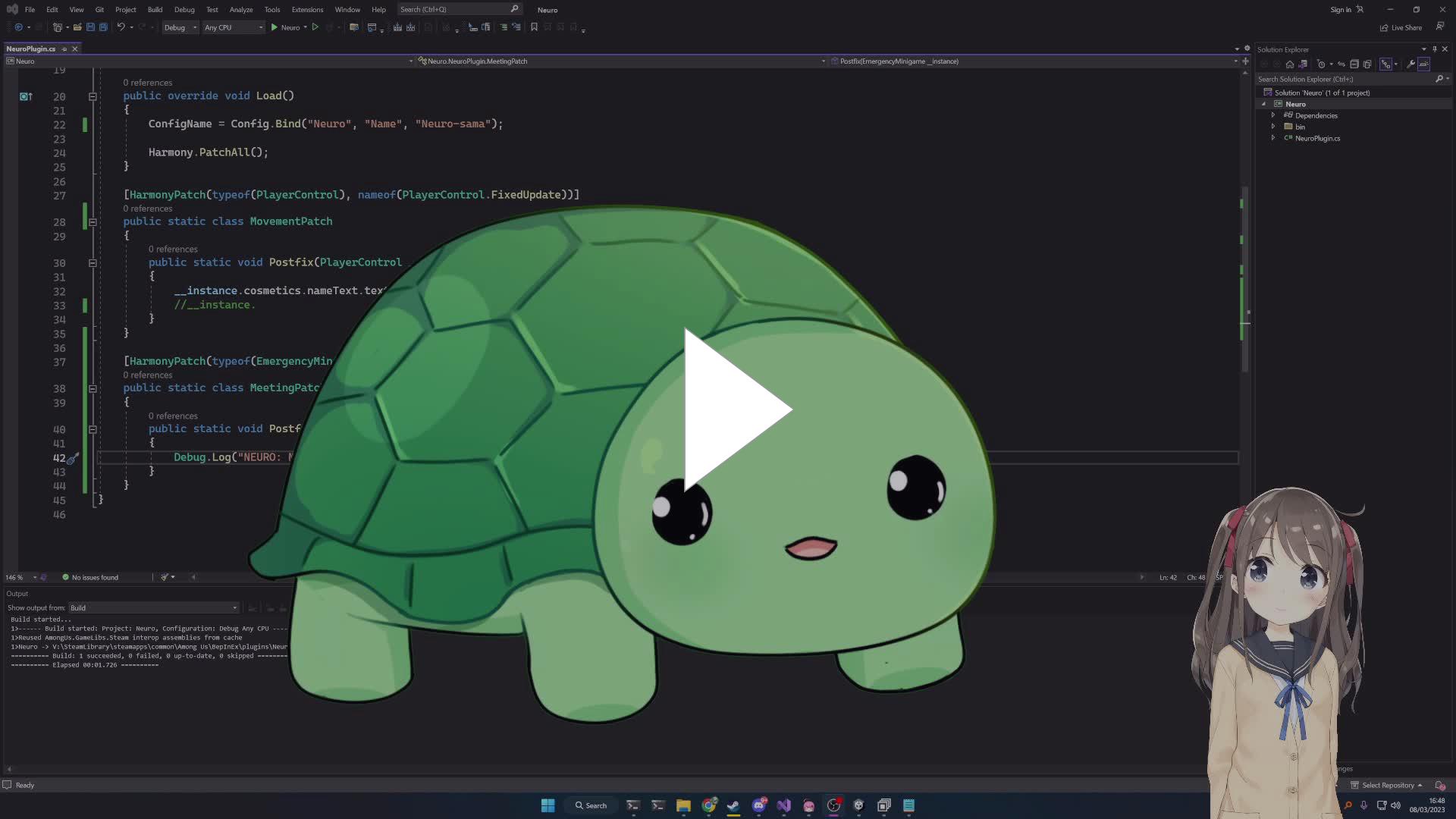The image size is (1456, 819).
Task: Toggle a bookmark in the toolbar
Action: pos(534,27)
